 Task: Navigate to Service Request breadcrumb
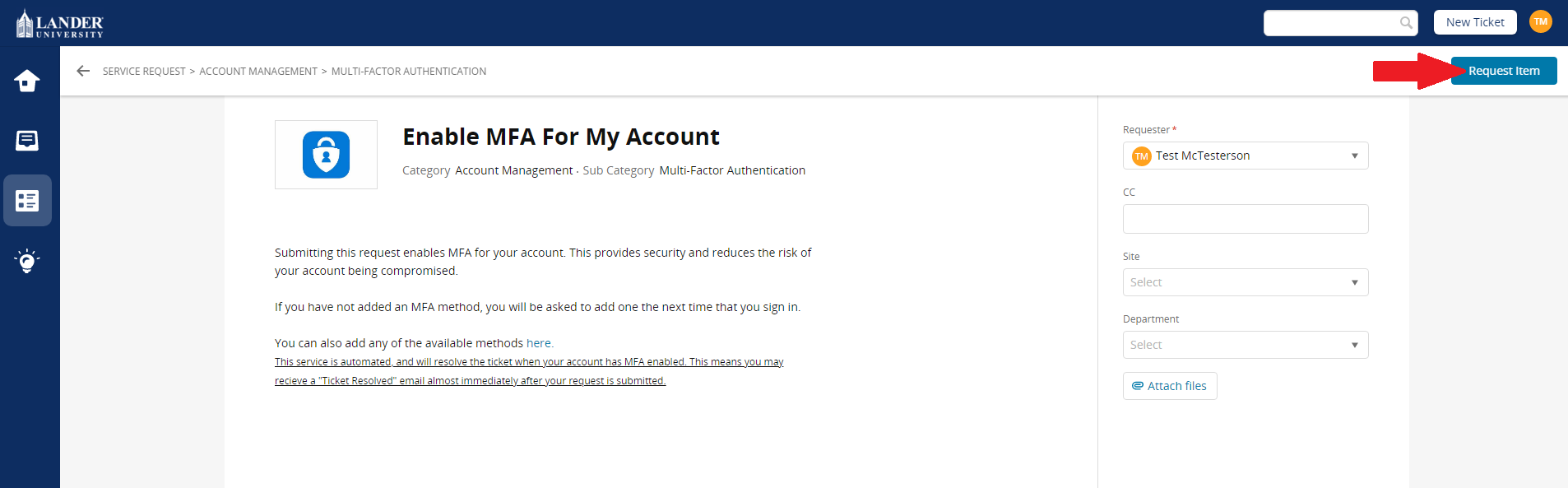click(x=144, y=72)
